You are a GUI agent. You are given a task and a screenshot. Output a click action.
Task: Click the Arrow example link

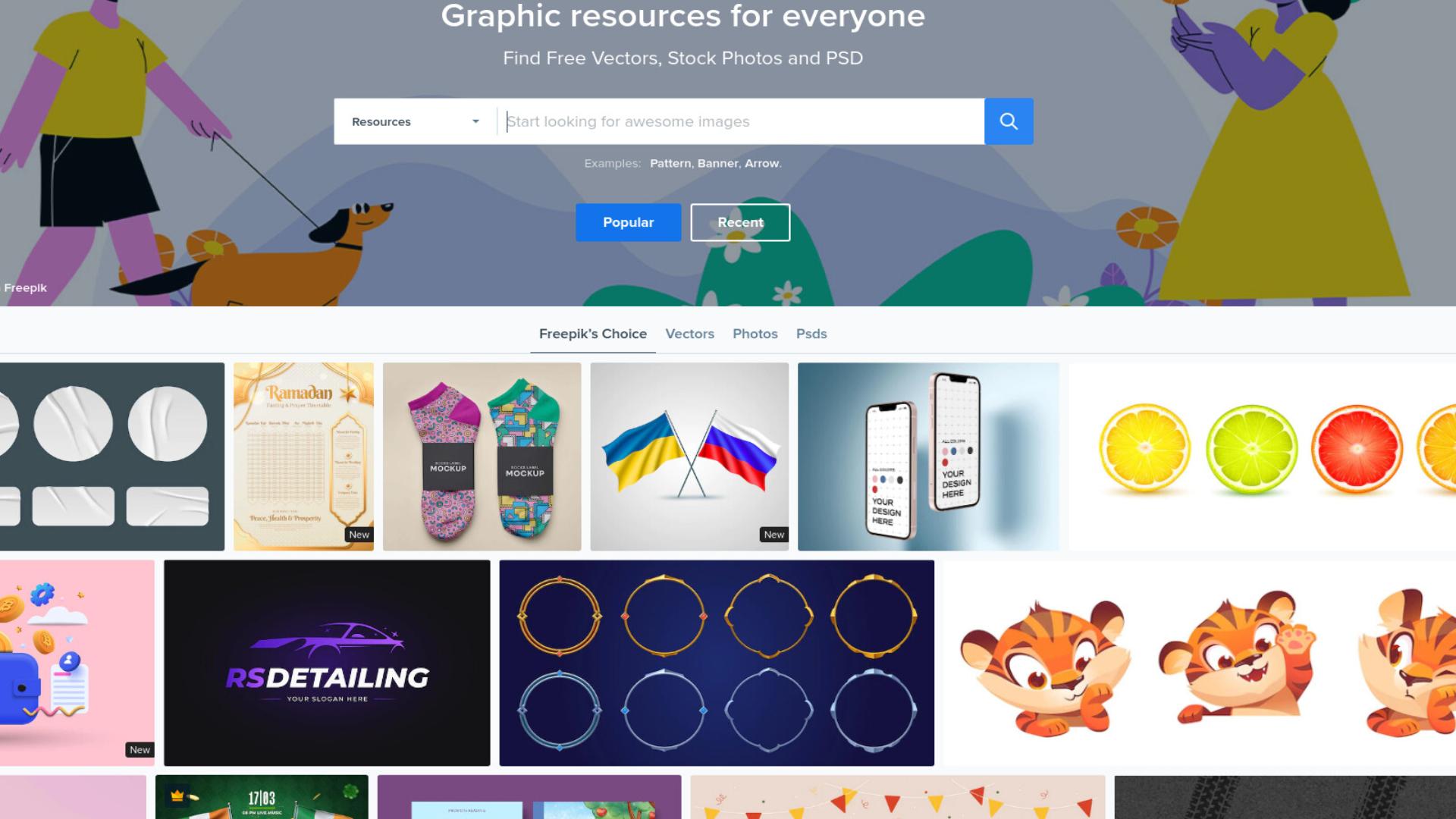(x=761, y=163)
